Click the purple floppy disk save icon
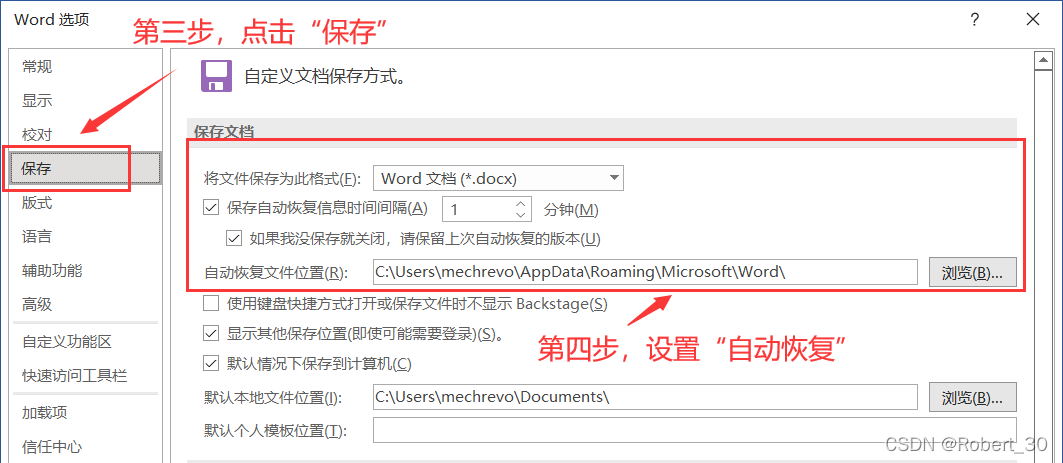The image size is (1063, 463). (x=216, y=75)
